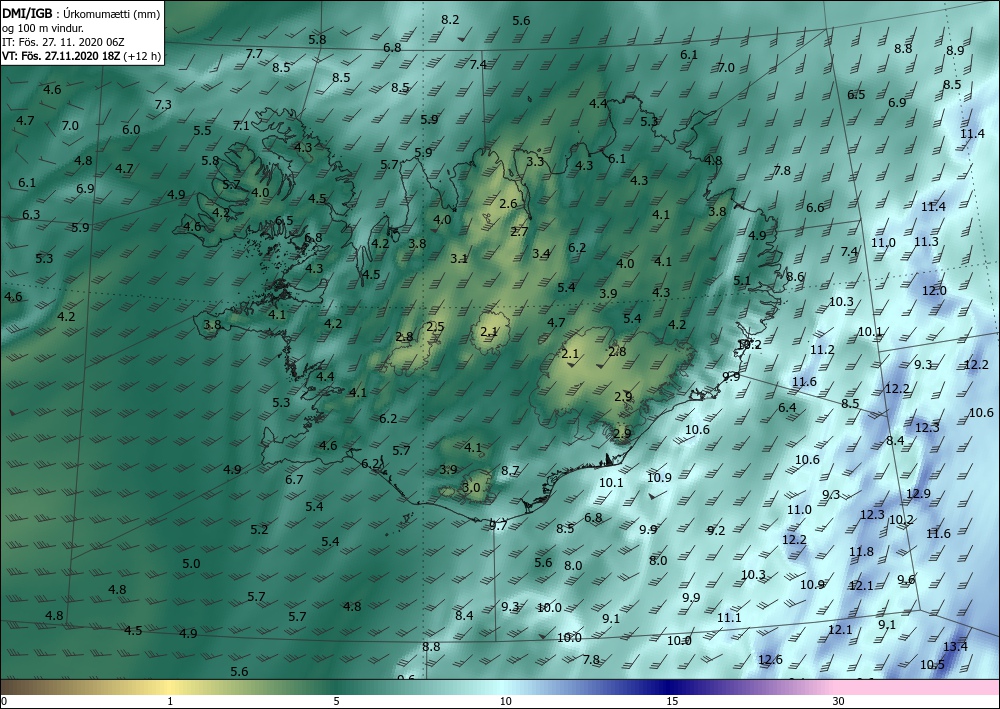Click the 3.4 value on the map

541,254
